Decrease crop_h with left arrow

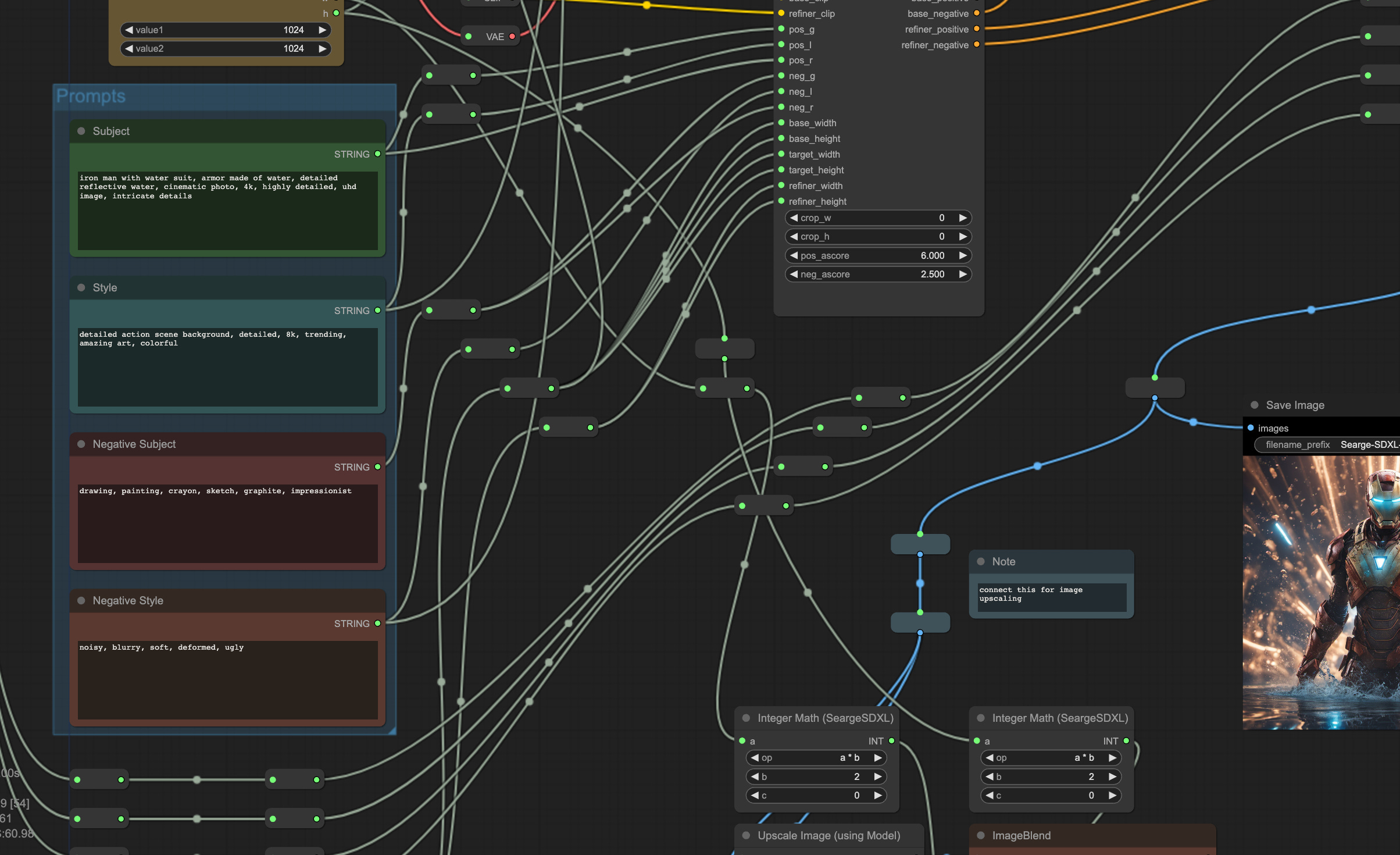tap(794, 236)
